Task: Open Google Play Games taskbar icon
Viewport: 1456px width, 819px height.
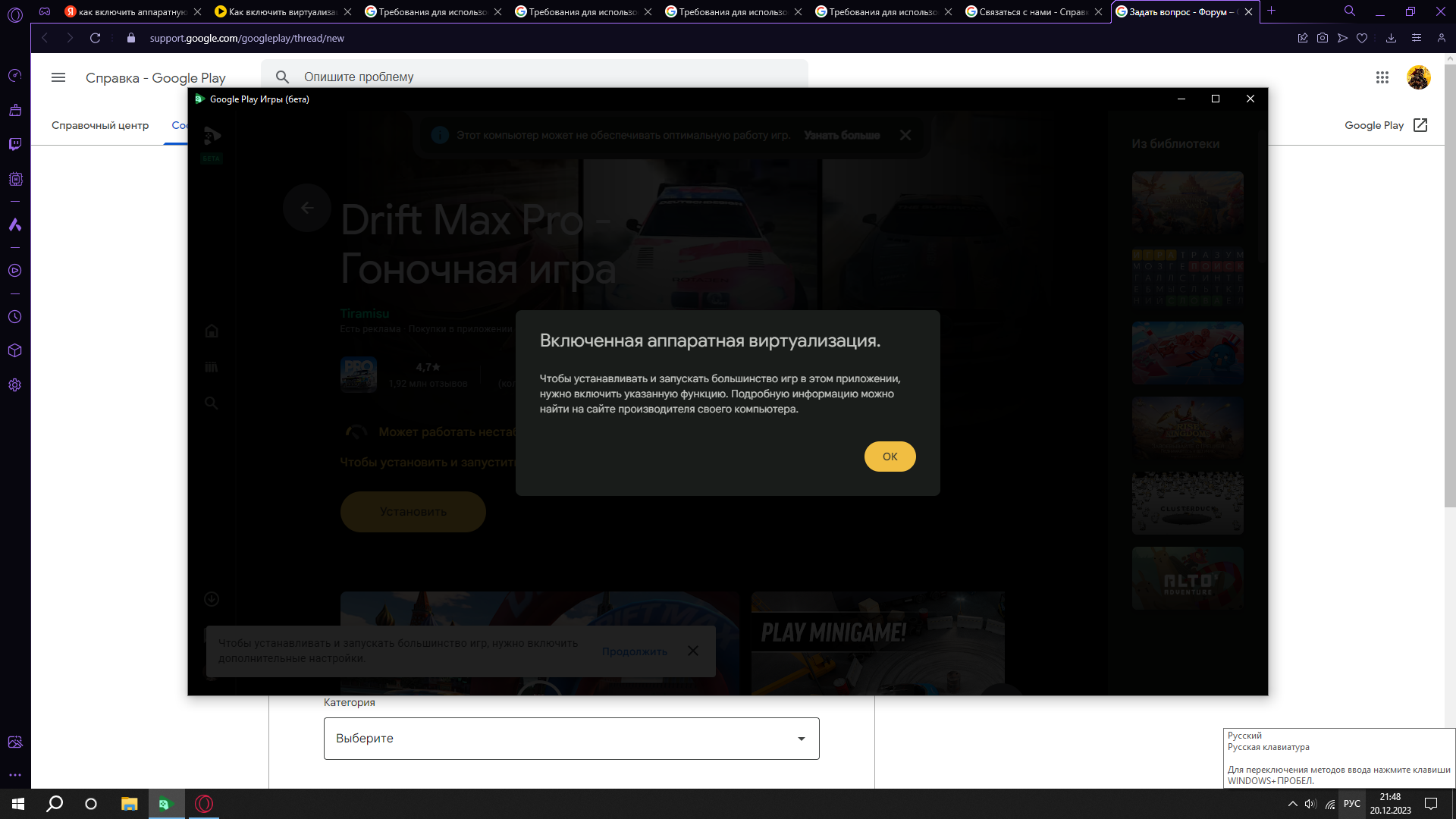Action: click(166, 804)
